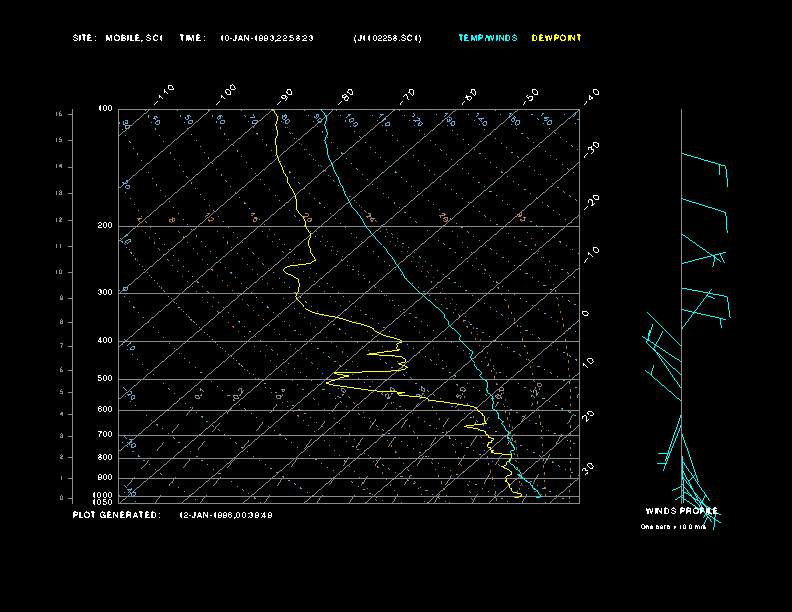Click the '1050' pressure level label
The image size is (792, 612).
click(x=103, y=502)
